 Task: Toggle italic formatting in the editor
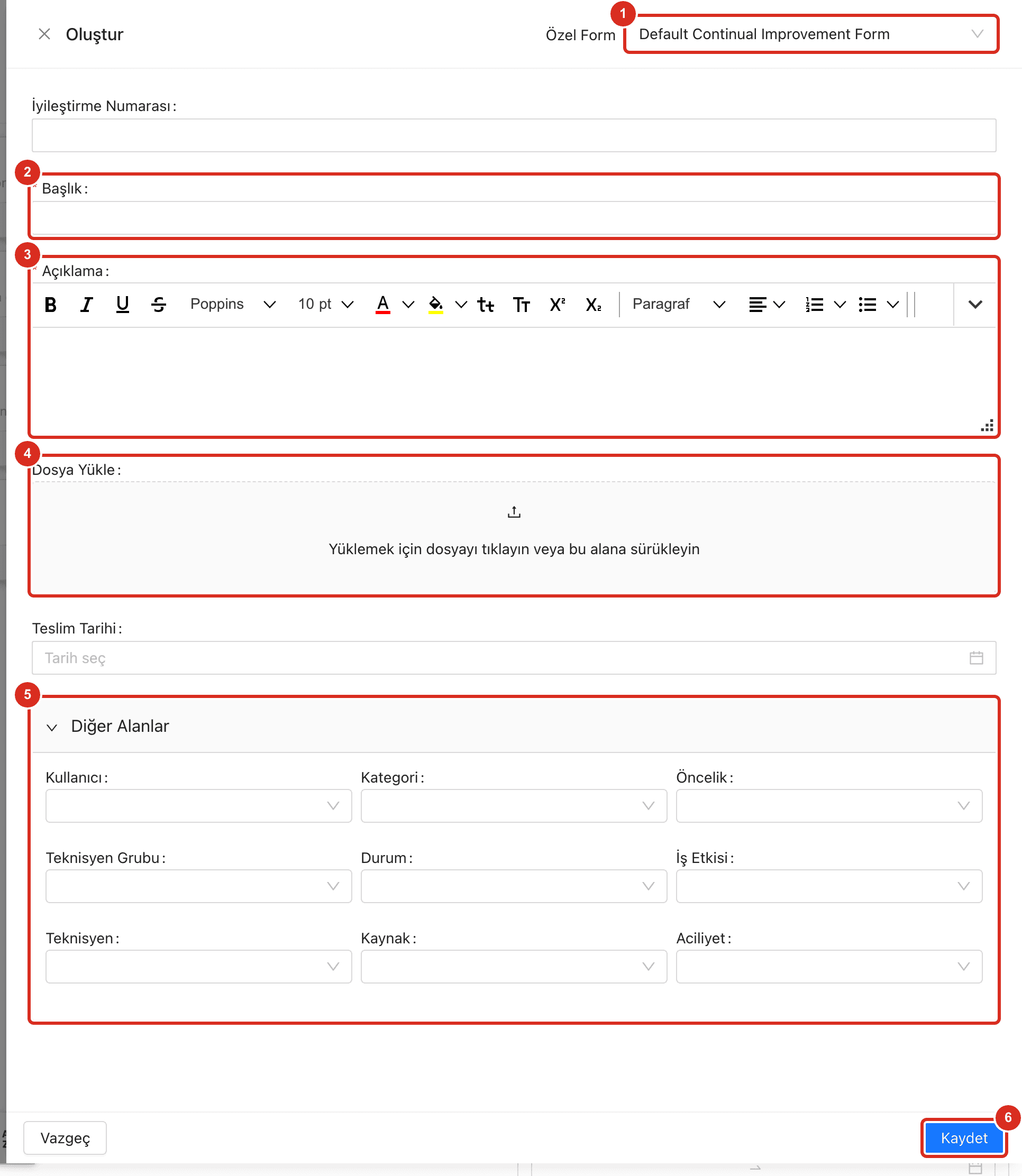86,305
